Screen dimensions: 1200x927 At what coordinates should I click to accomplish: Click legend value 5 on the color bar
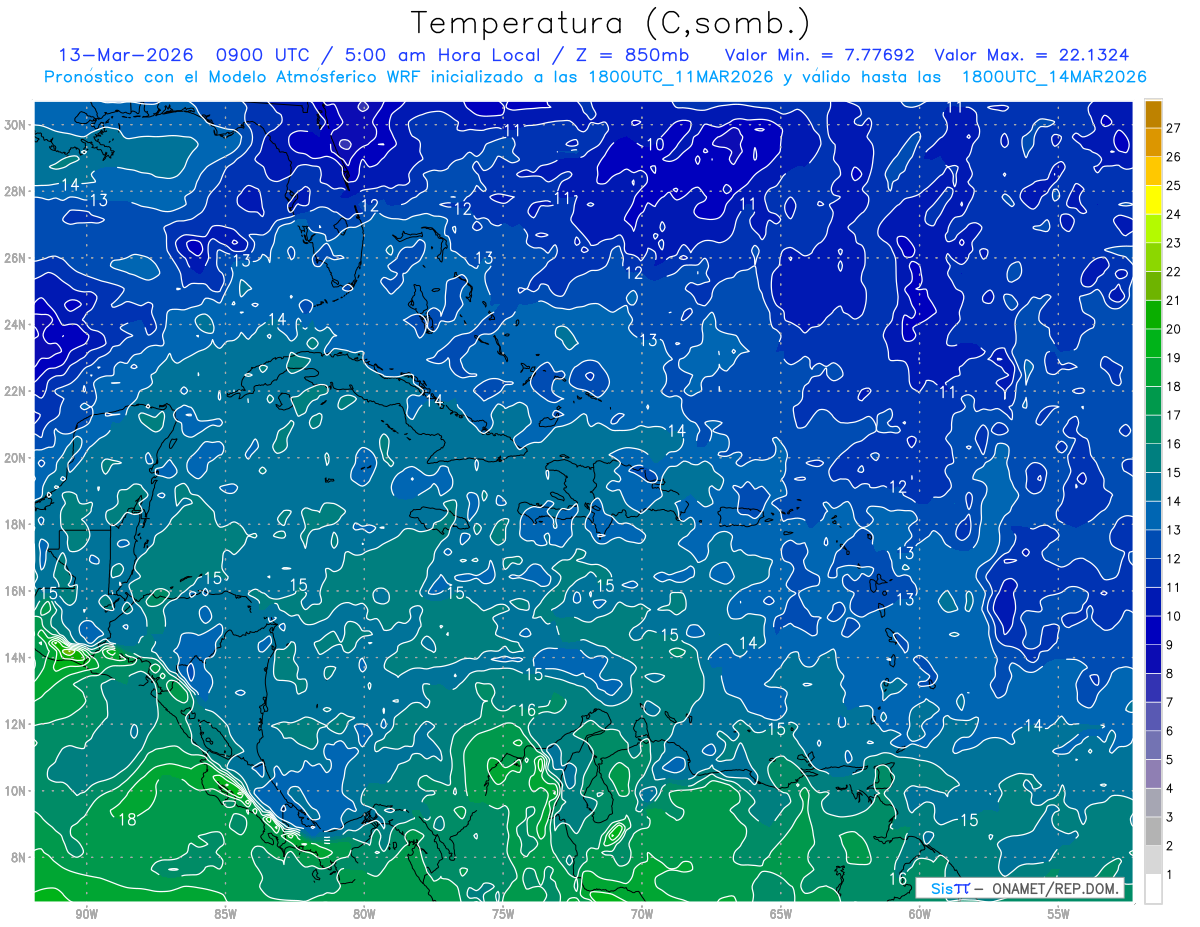point(1170,760)
